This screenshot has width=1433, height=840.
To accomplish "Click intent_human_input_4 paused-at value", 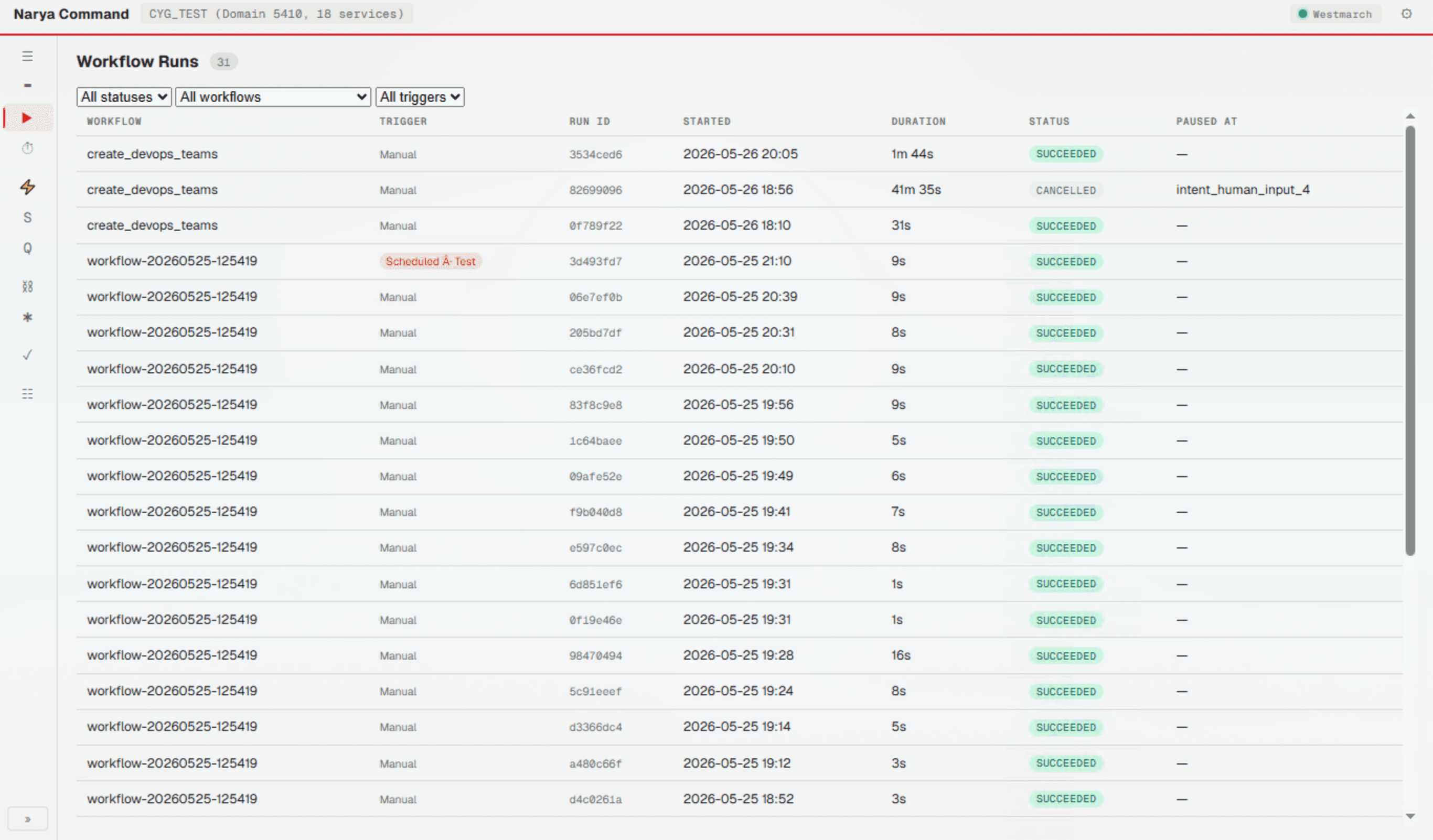I will coord(1243,189).
